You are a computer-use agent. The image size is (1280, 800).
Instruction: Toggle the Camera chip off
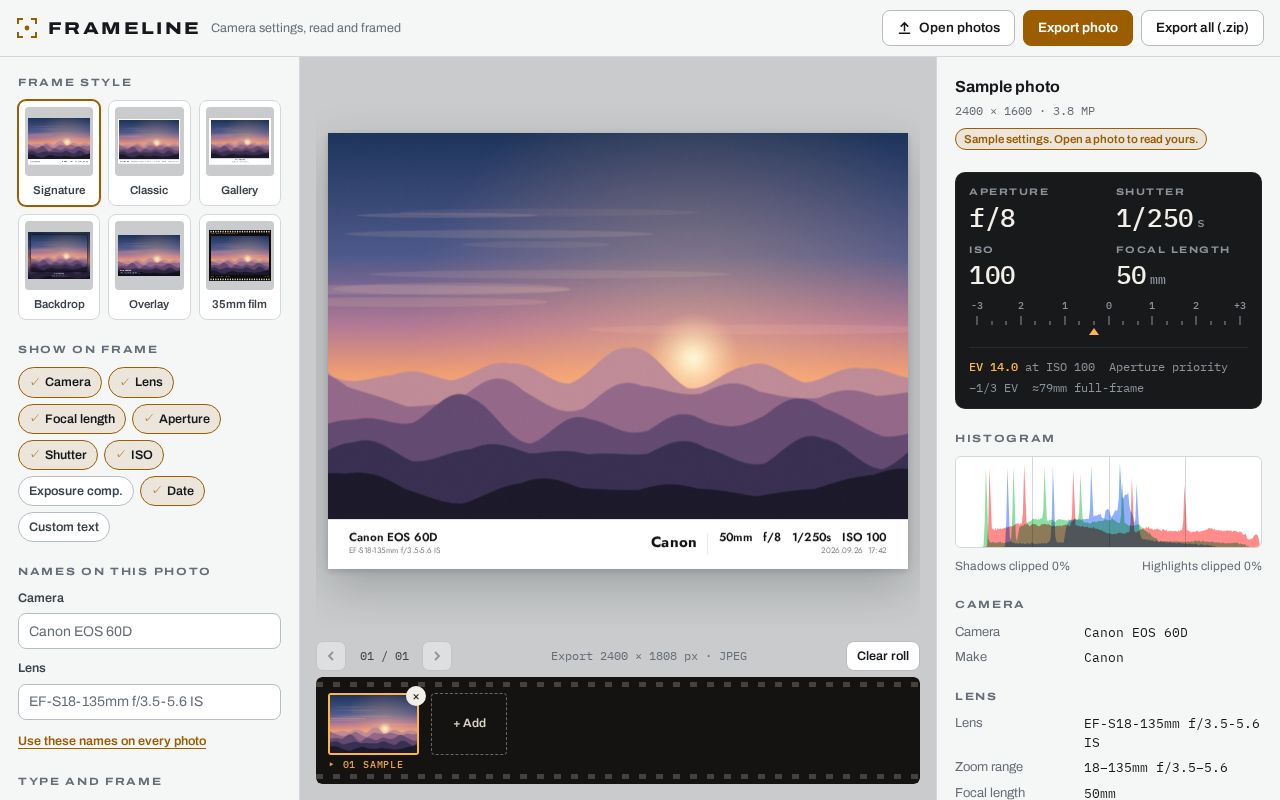60,382
